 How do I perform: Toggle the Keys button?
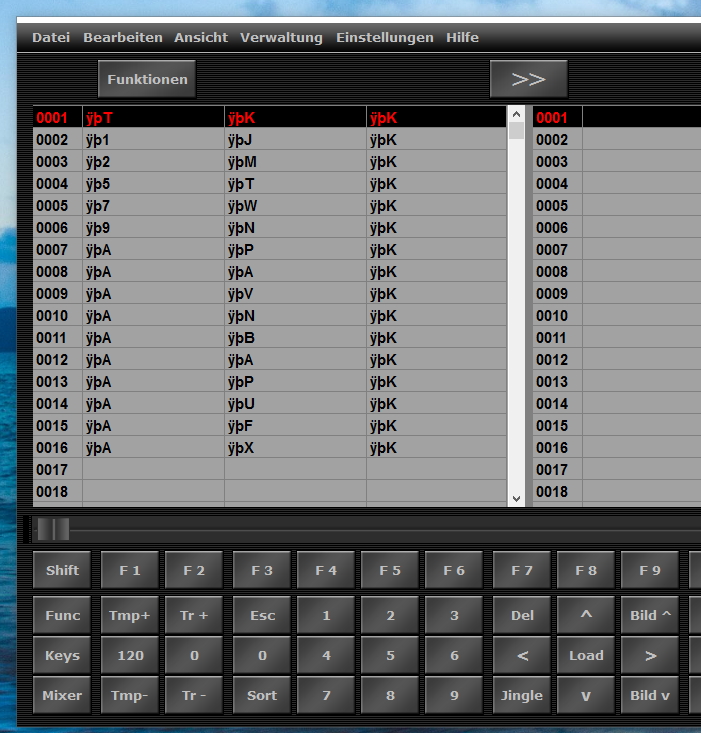62,655
